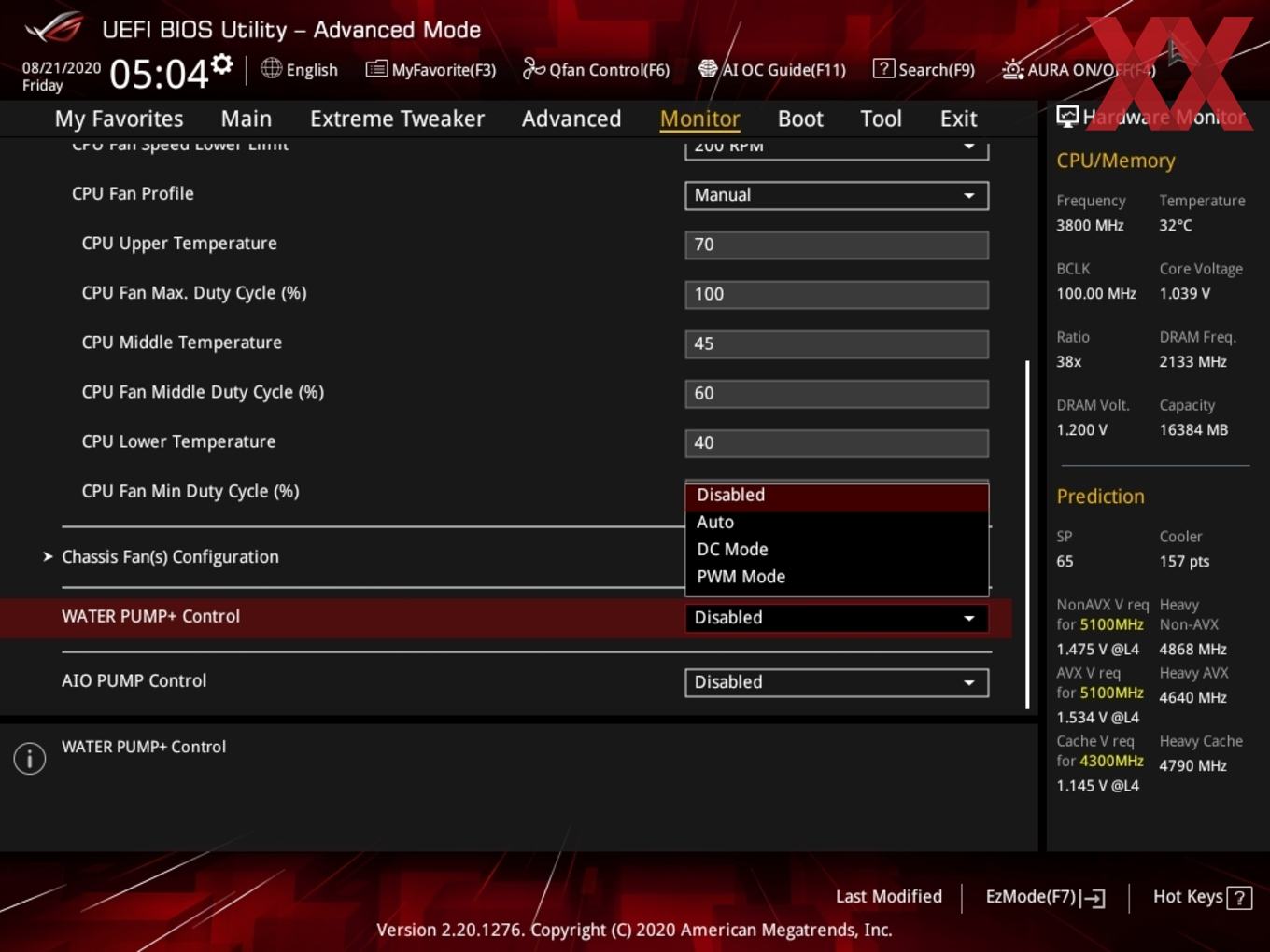Screen dimensions: 1270x952
Task: Click the Hot Keys question mark icon
Action: point(1239,898)
